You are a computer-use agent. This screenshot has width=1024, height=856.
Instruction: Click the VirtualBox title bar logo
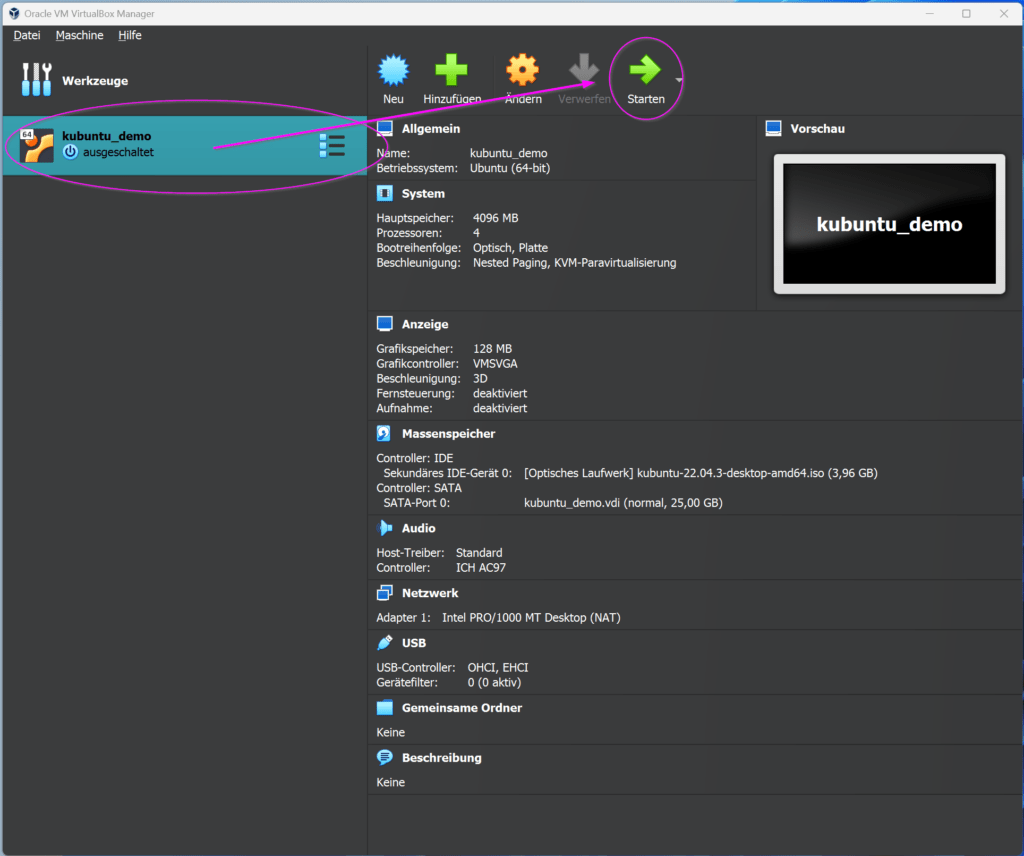click(14, 13)
